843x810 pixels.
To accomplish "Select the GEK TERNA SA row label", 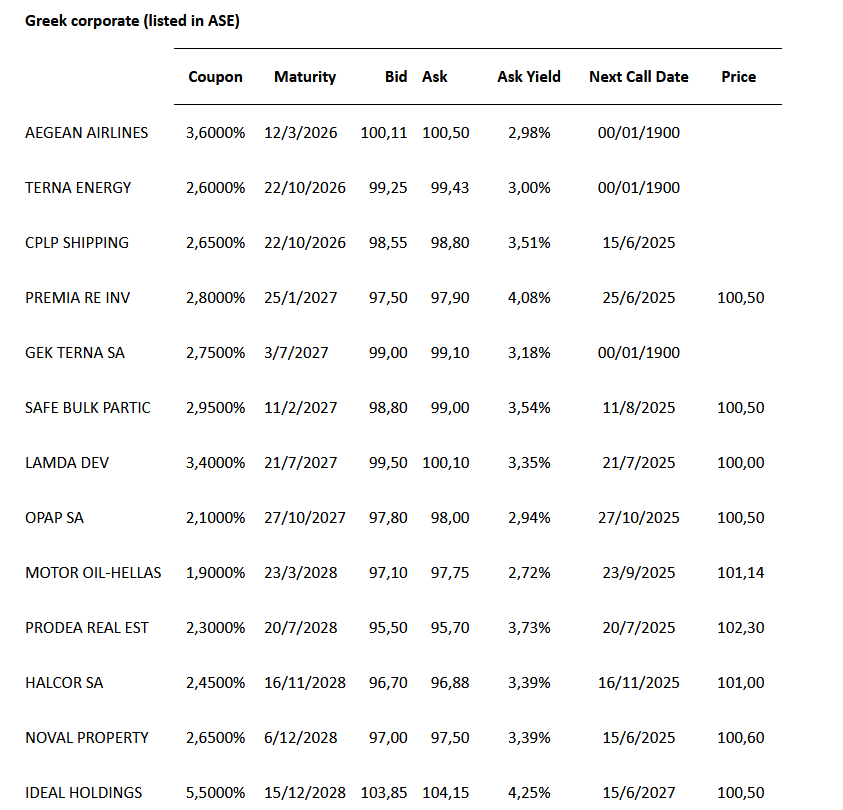I will click(x=75, y=353).
